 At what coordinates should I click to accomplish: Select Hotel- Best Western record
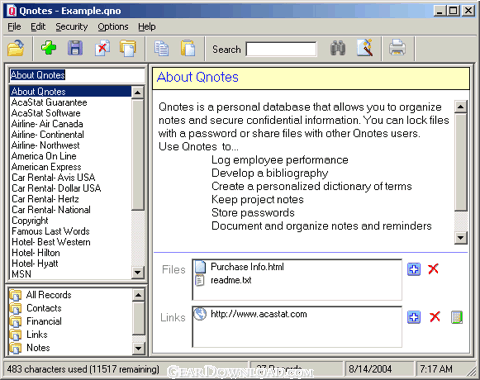pos(71,242)
